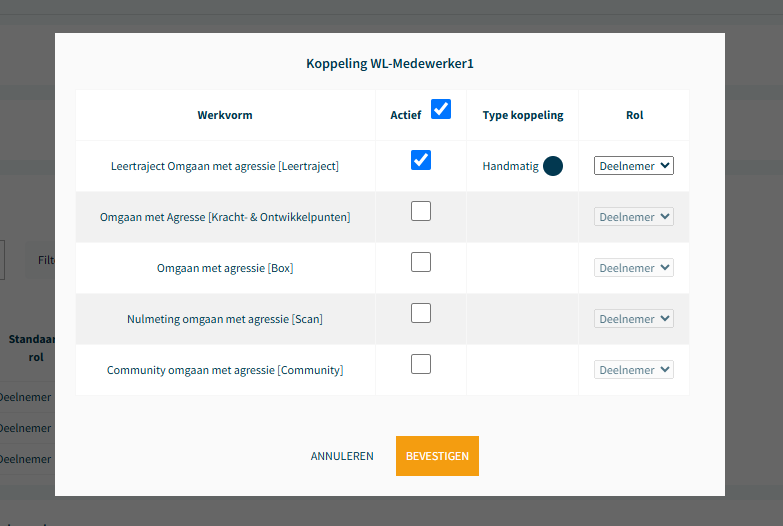Image resolution: width=783 pixels, height=526 pixels.
Task: Expand the role dropdown for Kracht- & Ontwikkelpunten
Action: coord(634,217)
